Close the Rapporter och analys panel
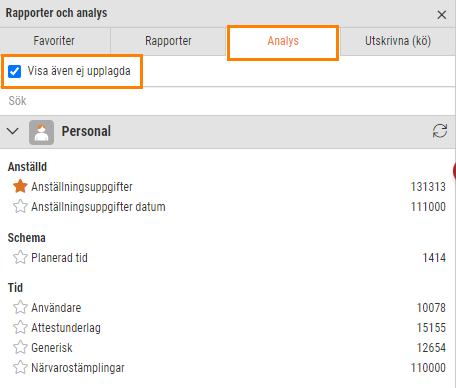 (x=442, y=15)
